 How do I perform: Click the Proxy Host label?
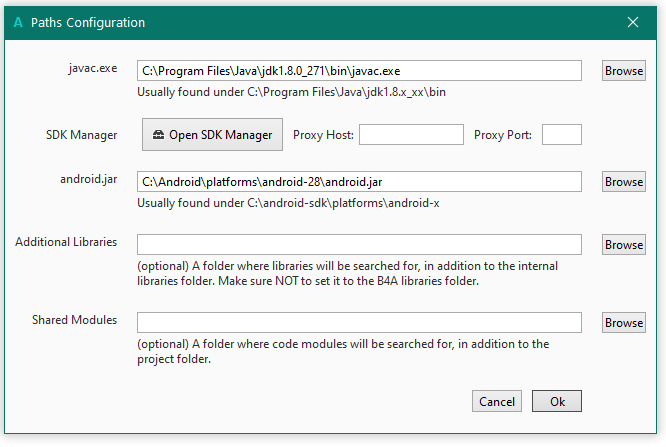tap(324, 135)
